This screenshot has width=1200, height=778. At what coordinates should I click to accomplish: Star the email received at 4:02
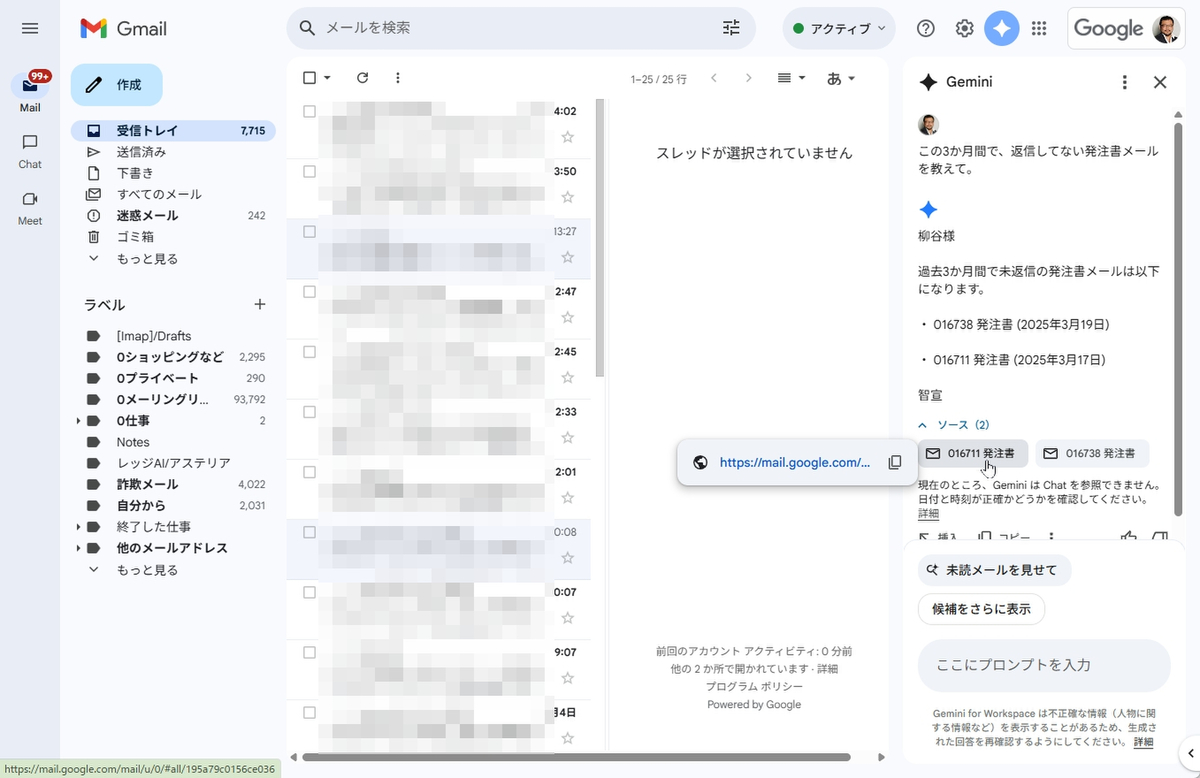point(568,137)
